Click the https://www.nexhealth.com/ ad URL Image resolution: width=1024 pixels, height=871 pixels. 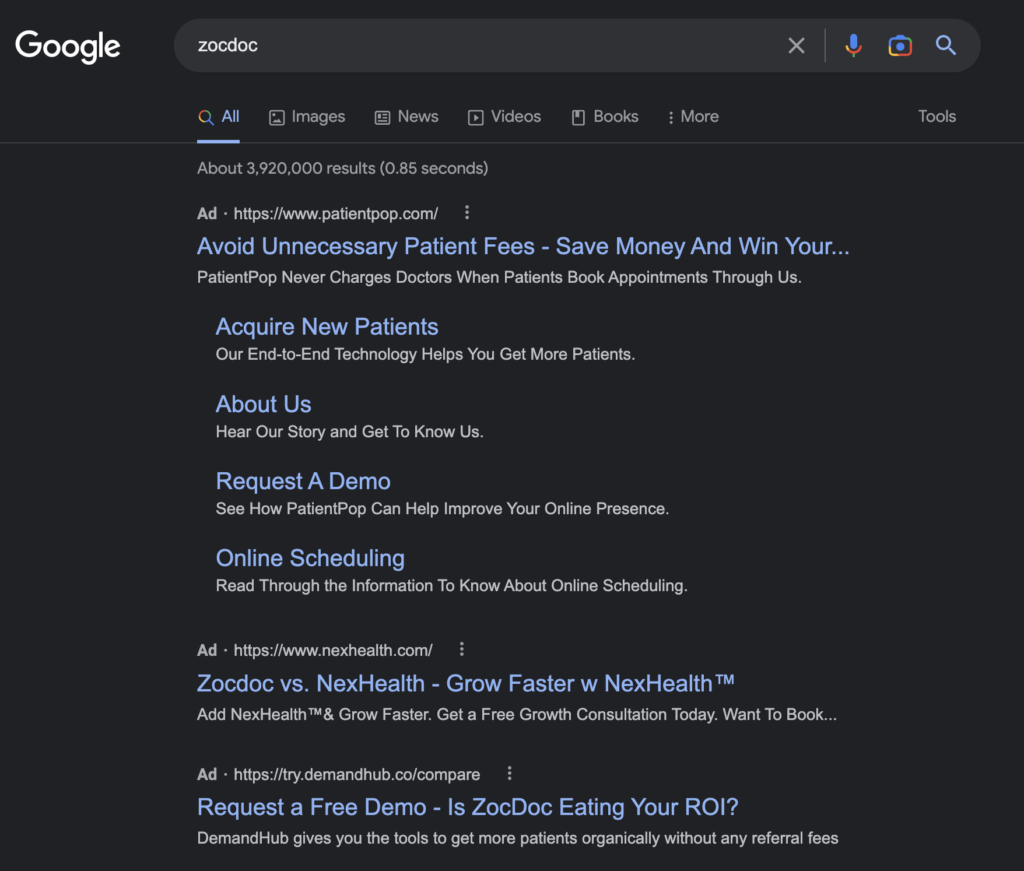(x=333, y=650)
